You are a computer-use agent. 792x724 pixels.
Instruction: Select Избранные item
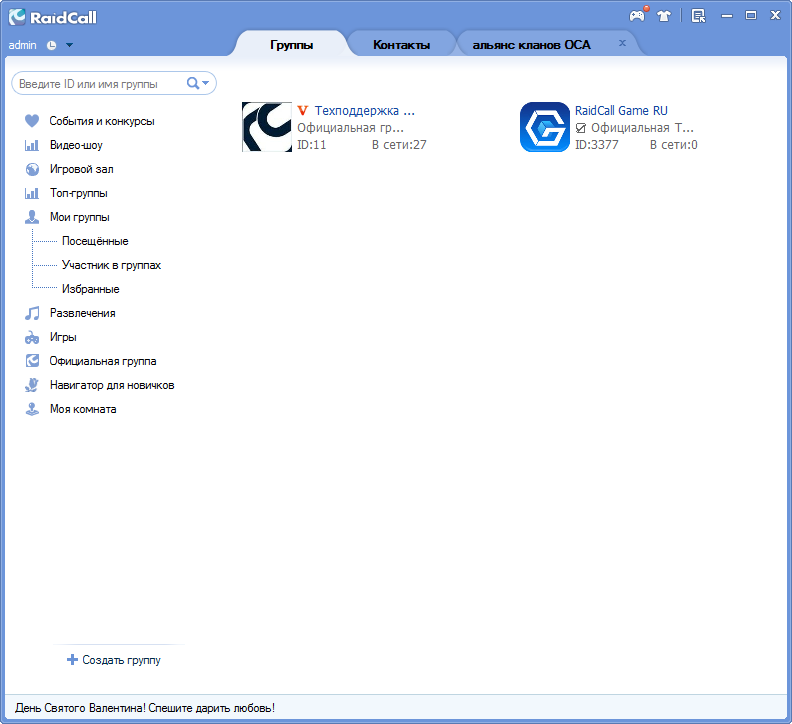90,289
